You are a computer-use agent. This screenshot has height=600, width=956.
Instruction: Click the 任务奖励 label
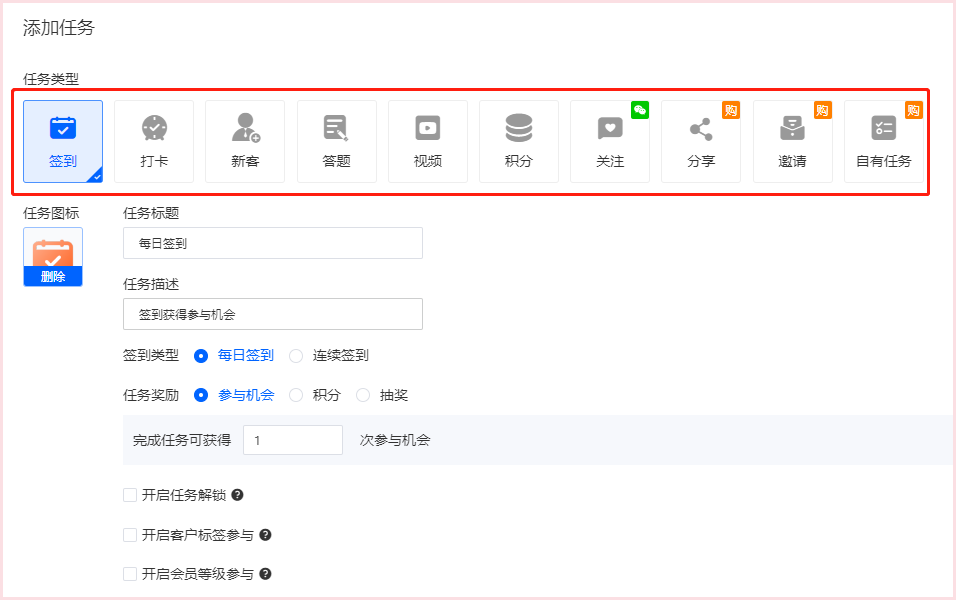(151, 395)
